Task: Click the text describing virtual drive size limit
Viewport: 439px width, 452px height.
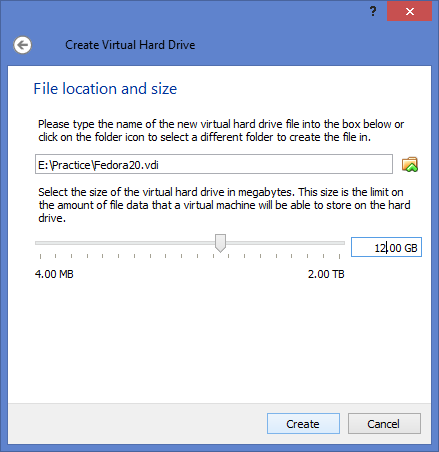Action: click(x=224, y=205)
